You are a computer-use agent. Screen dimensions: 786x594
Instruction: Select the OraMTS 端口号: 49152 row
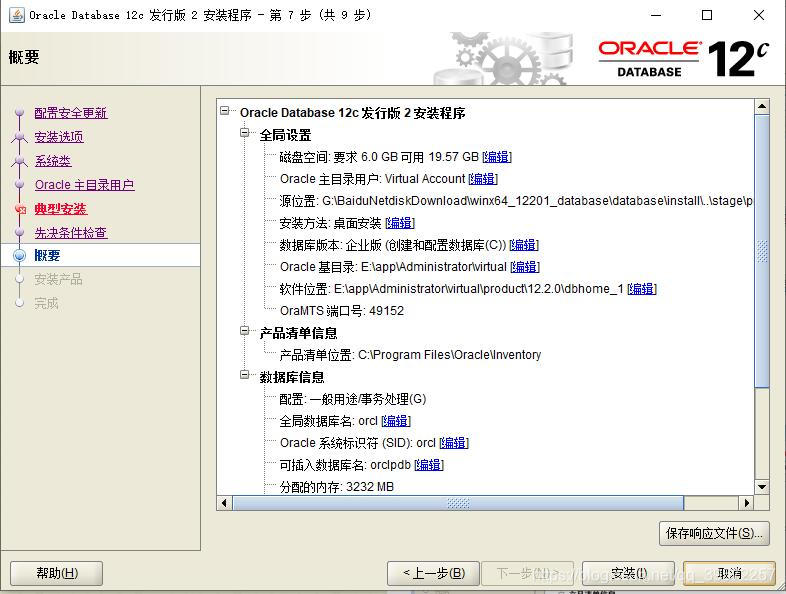[342, 311]
